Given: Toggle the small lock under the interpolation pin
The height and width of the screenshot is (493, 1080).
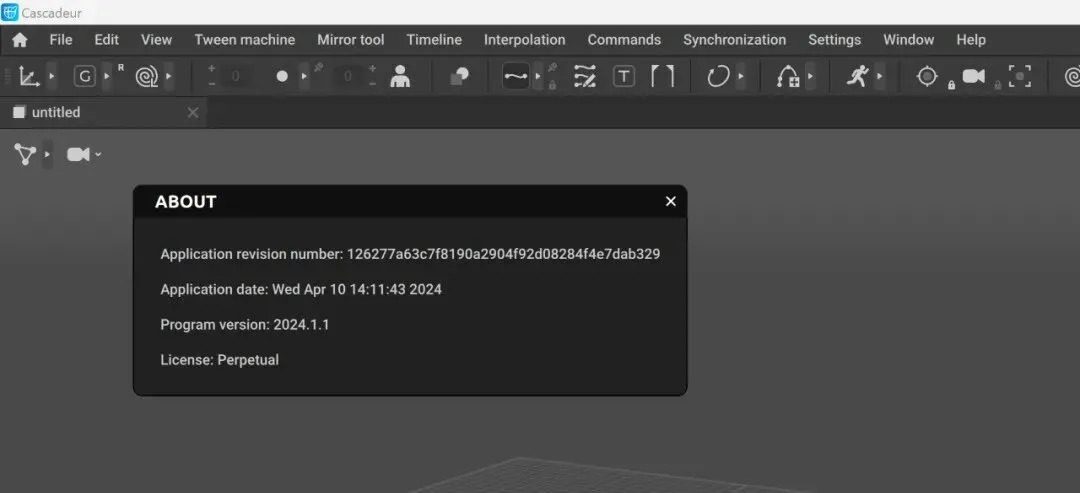Looking at the screenshot, I should 552,85.
